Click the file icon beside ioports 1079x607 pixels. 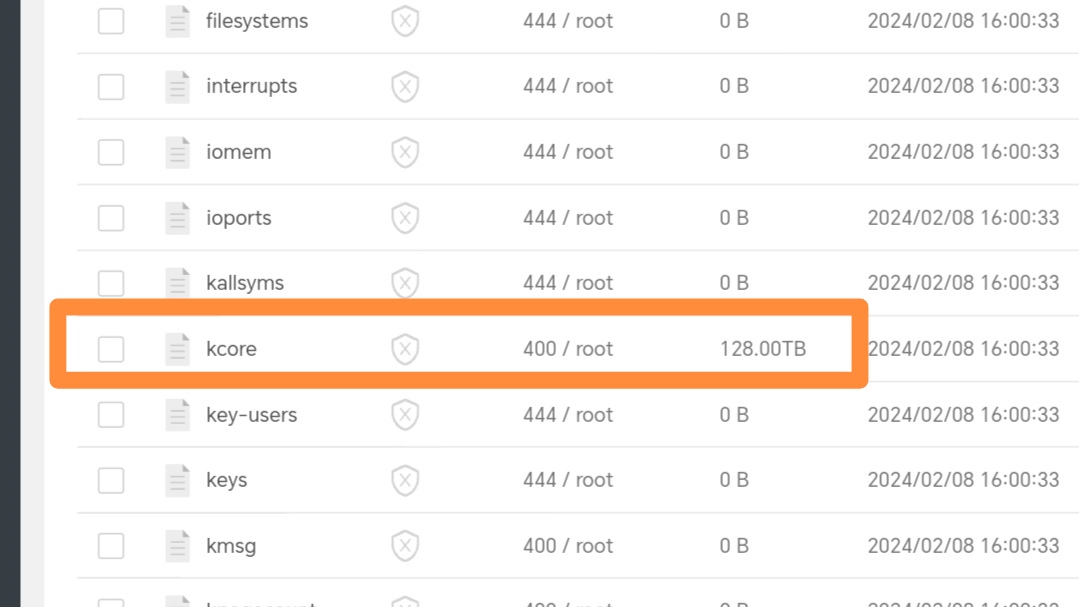tap(178, 217)
